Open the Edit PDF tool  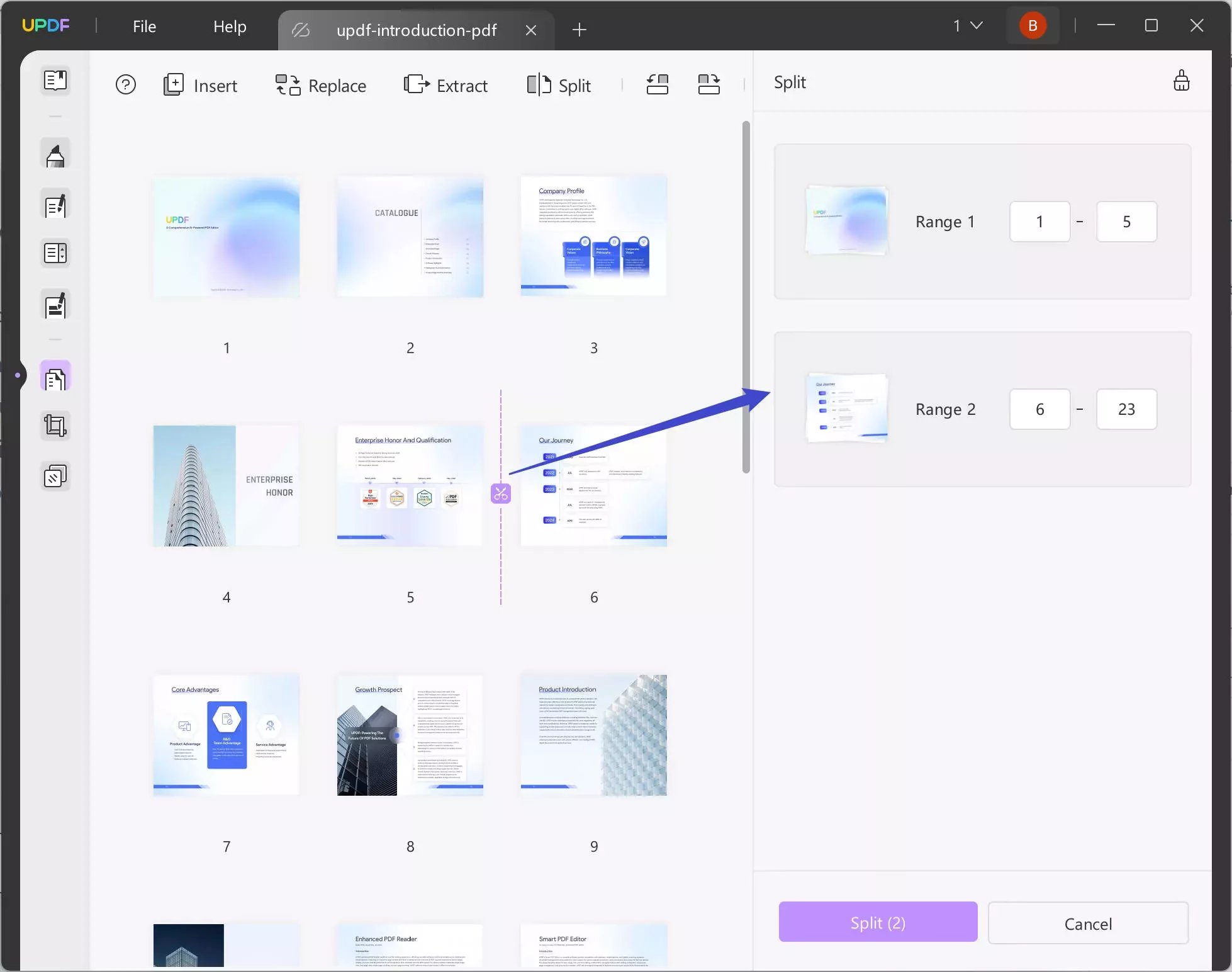pyautogui.click(x=55, y=205)
